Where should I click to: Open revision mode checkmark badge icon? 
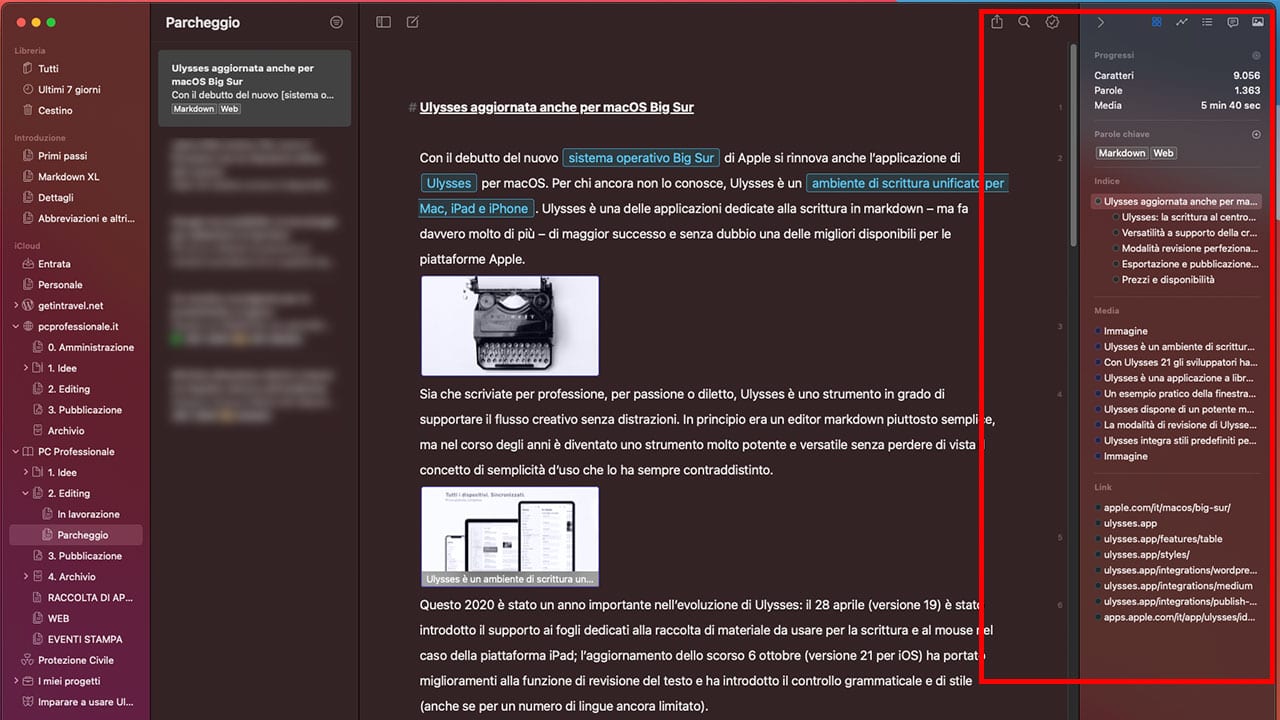tap(1052, 22)
